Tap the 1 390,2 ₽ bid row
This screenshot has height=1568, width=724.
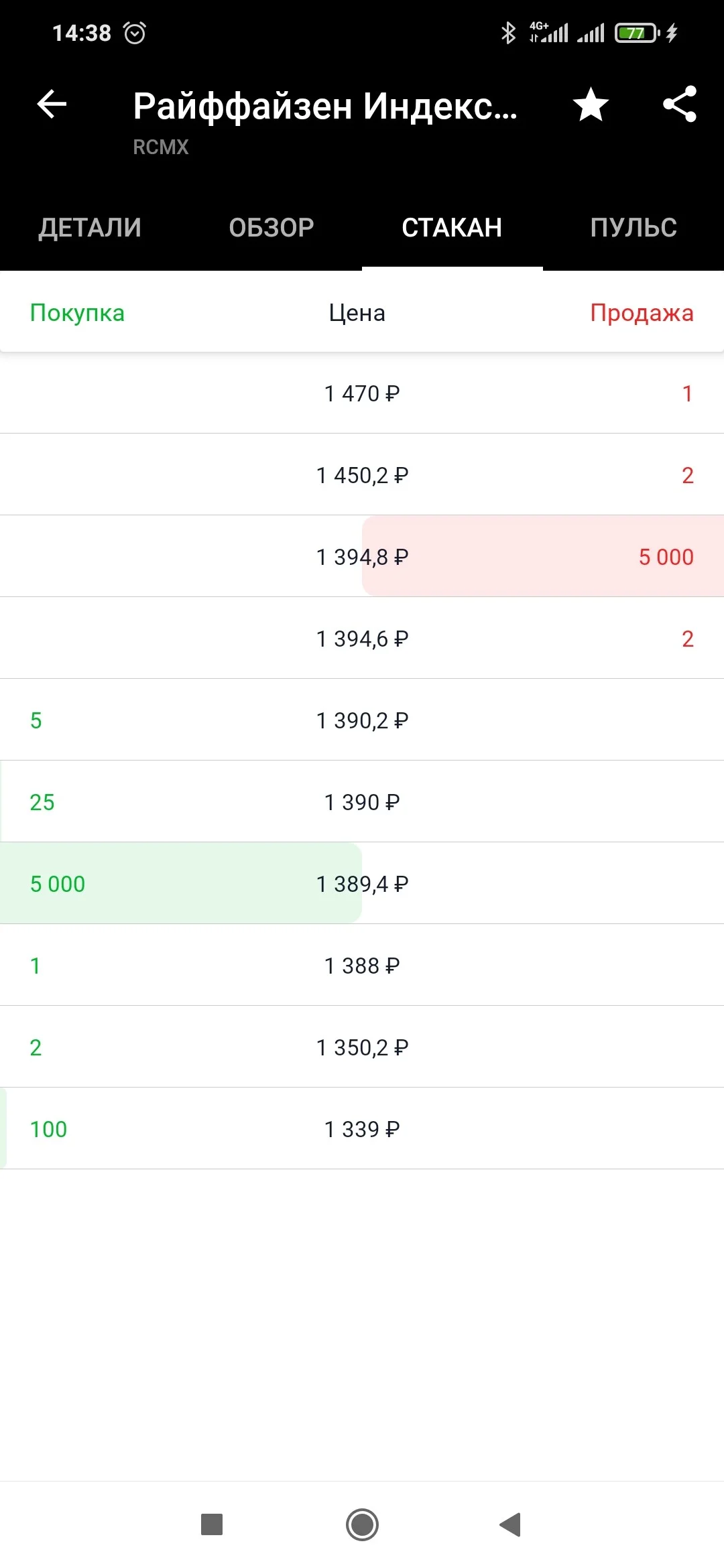(x=362, y=720)
